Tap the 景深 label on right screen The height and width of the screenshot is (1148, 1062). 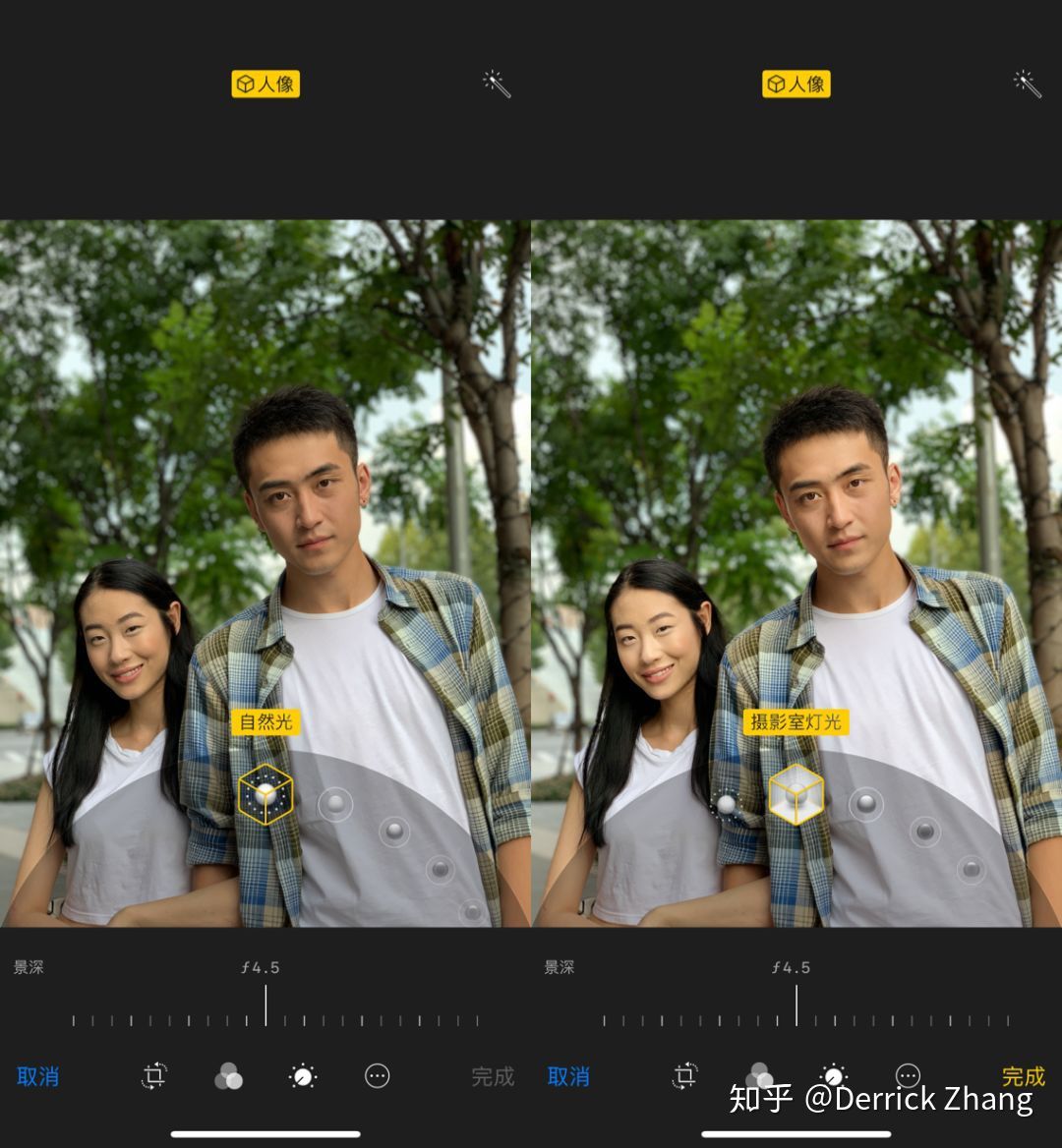click(x=559, y=967)
